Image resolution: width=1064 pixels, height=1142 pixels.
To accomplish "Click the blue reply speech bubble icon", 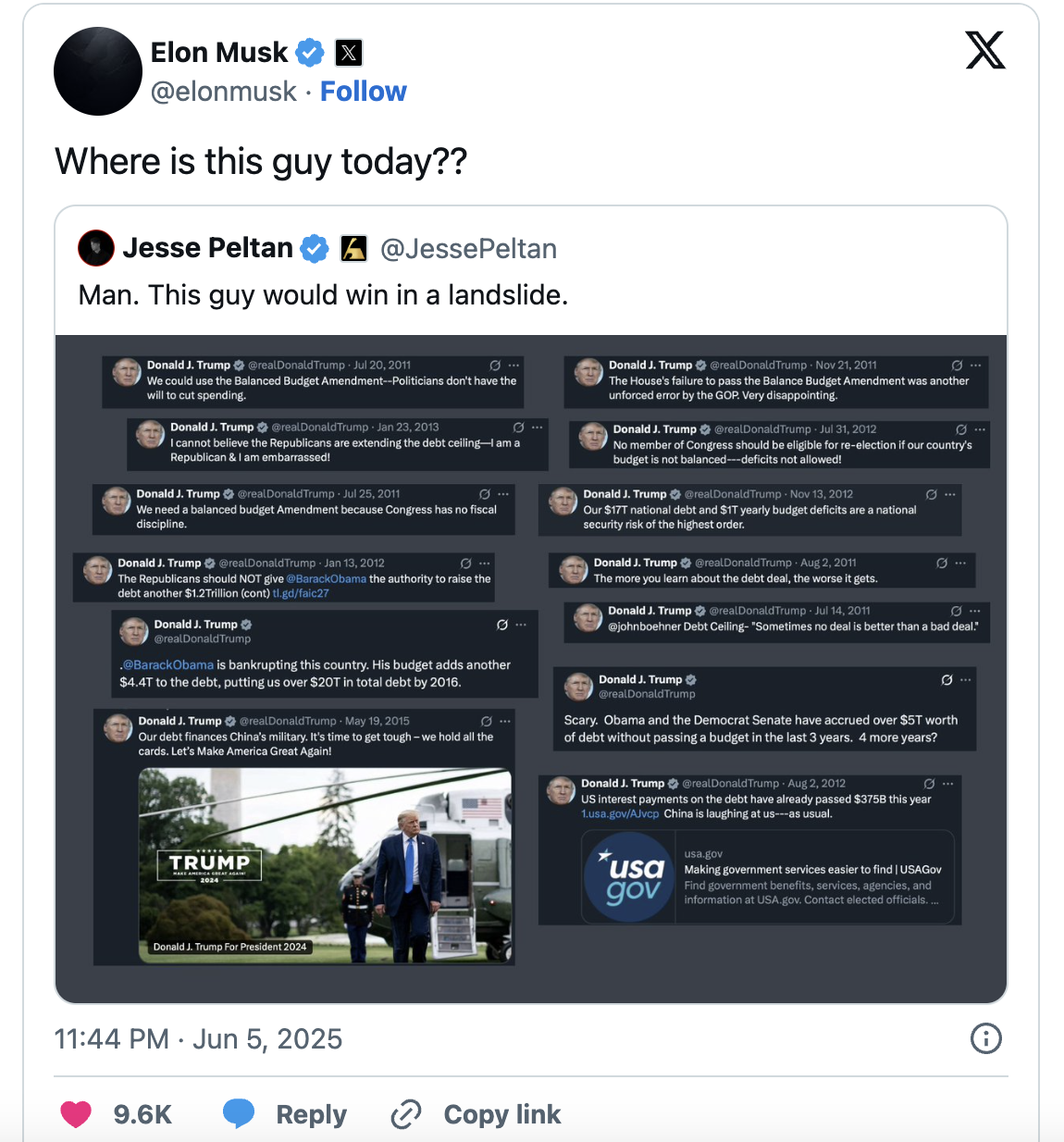I will pyautogui.click(x=239, y=1113).
